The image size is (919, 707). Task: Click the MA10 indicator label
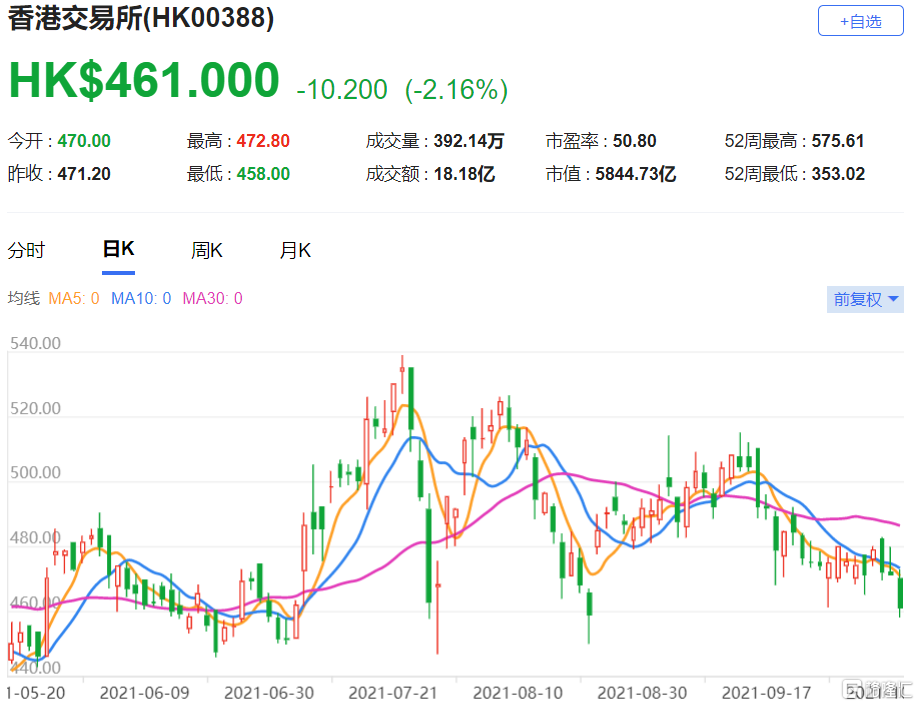[141, 298]
